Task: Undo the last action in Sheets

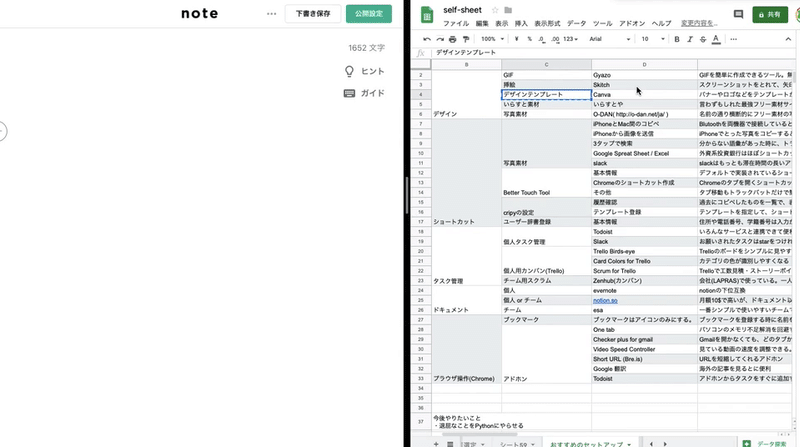Action: (x=427, y=39)
